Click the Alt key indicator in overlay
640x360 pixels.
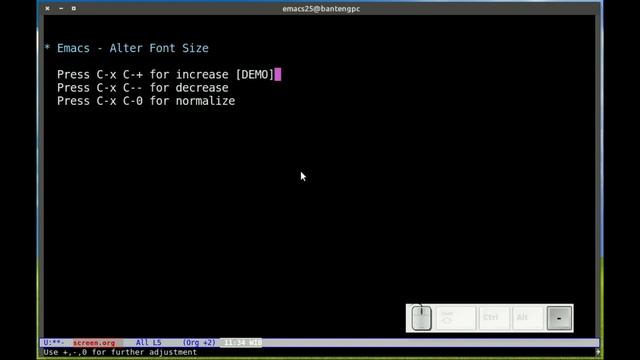pyautogui.click(x=527, y=318)
